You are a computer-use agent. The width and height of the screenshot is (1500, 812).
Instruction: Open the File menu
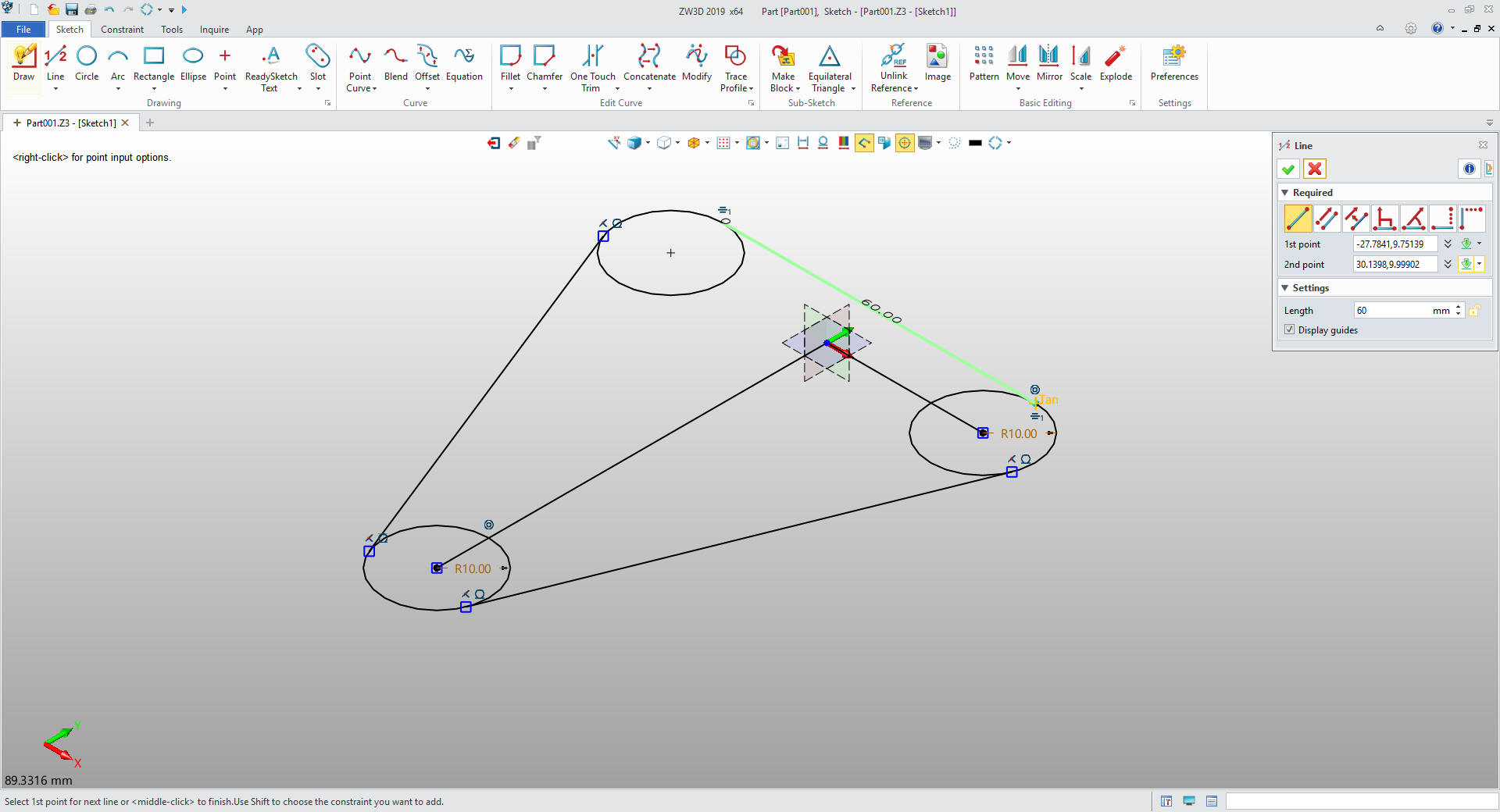[x=23, y=30]
